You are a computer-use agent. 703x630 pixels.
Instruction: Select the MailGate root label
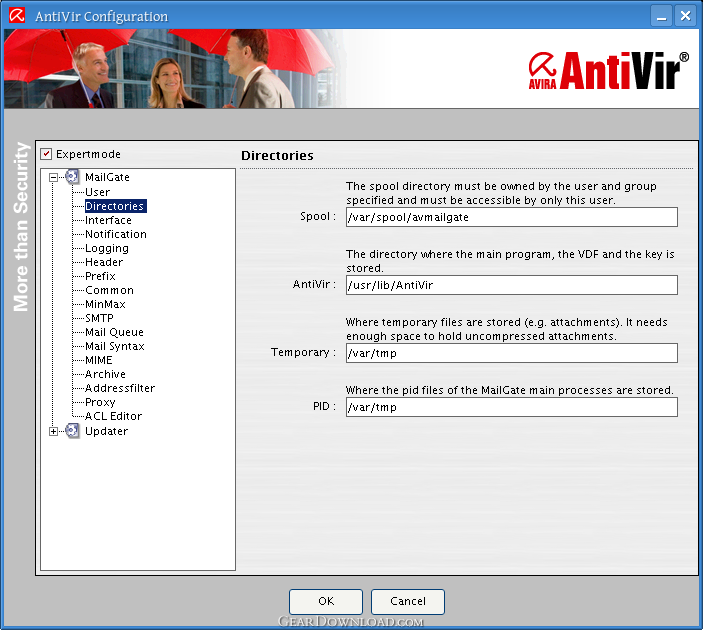coord(107,177)
